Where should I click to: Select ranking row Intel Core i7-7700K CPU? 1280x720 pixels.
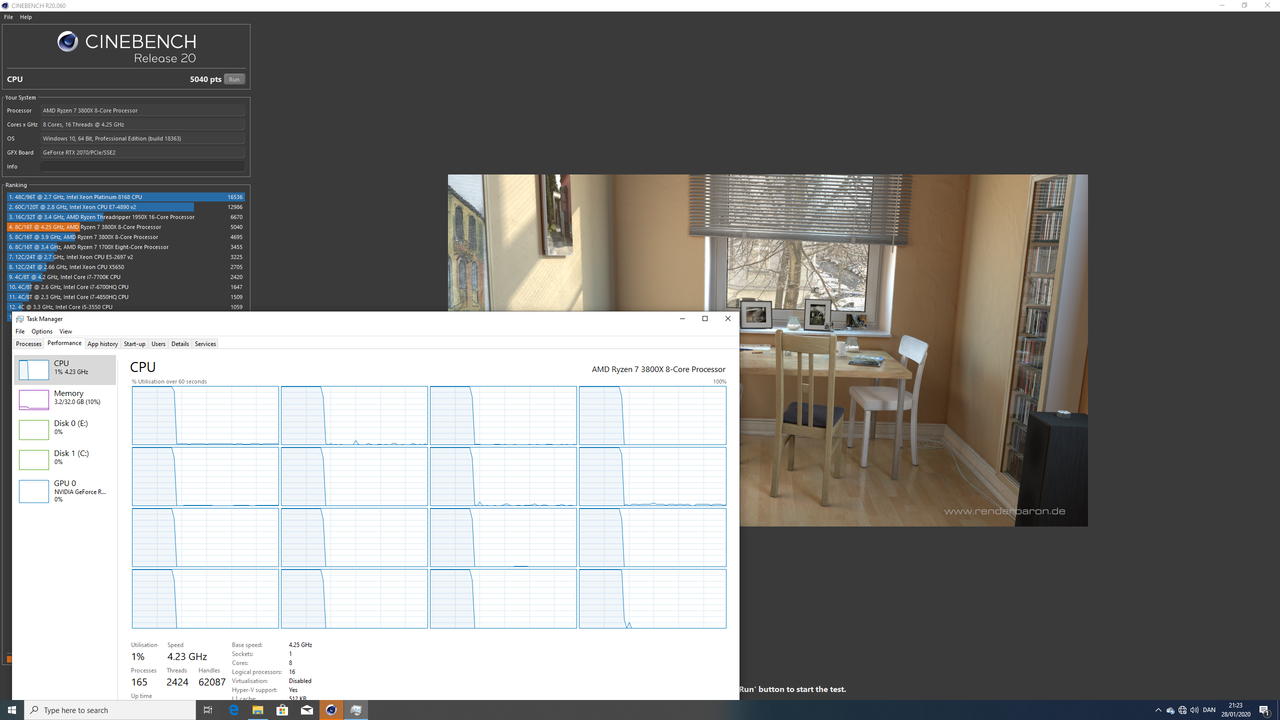126,277
